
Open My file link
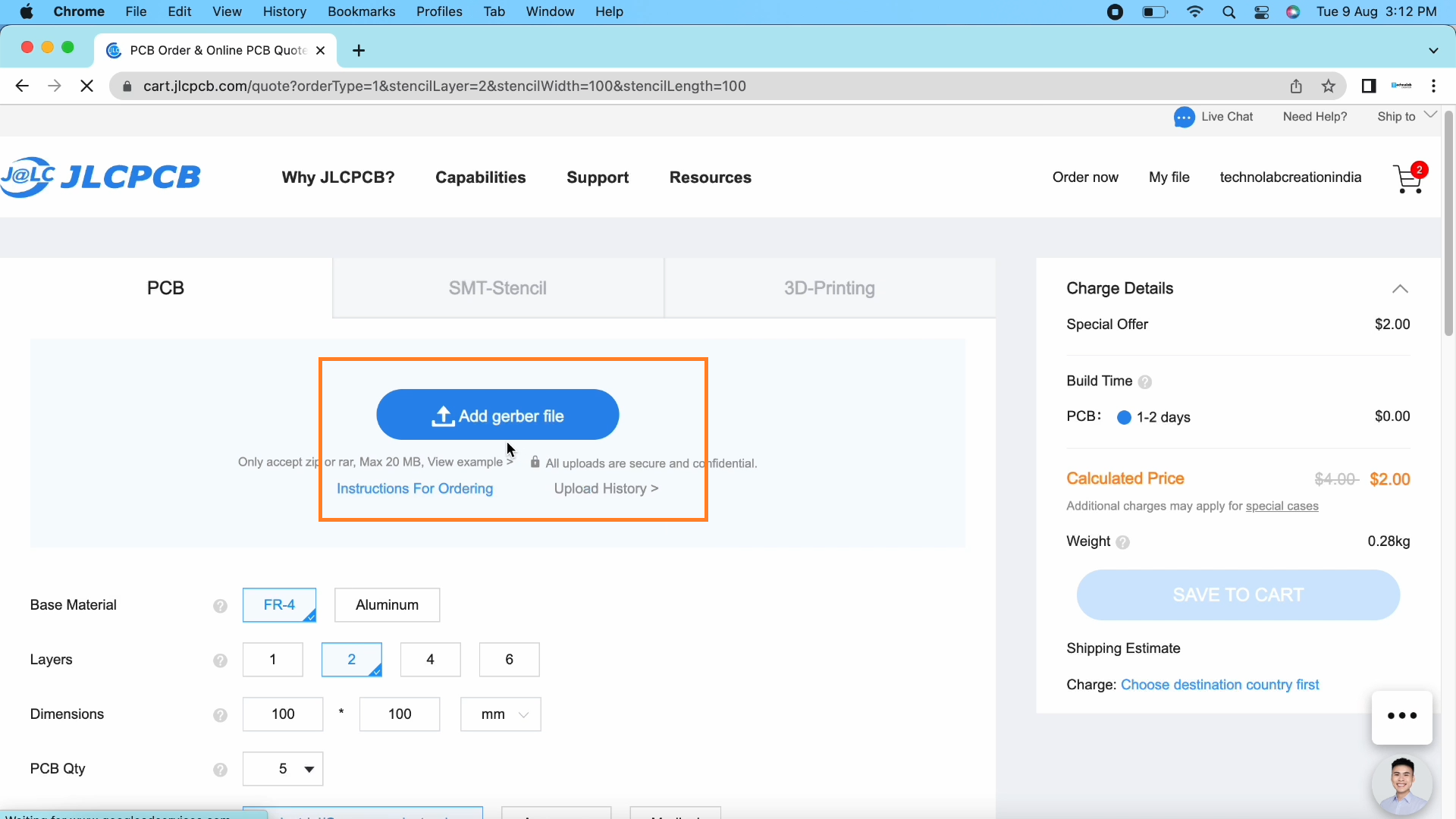1169,177
